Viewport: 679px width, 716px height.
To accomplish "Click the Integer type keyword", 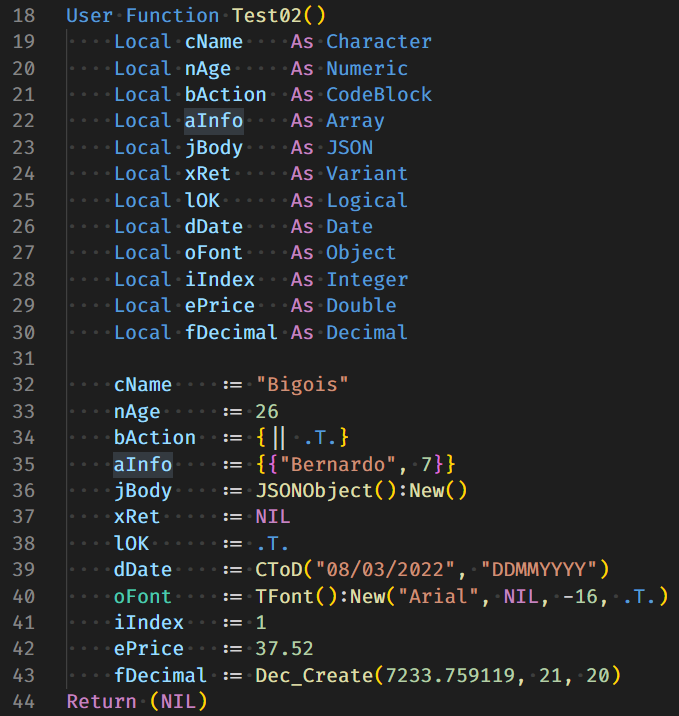I will 367,280.
